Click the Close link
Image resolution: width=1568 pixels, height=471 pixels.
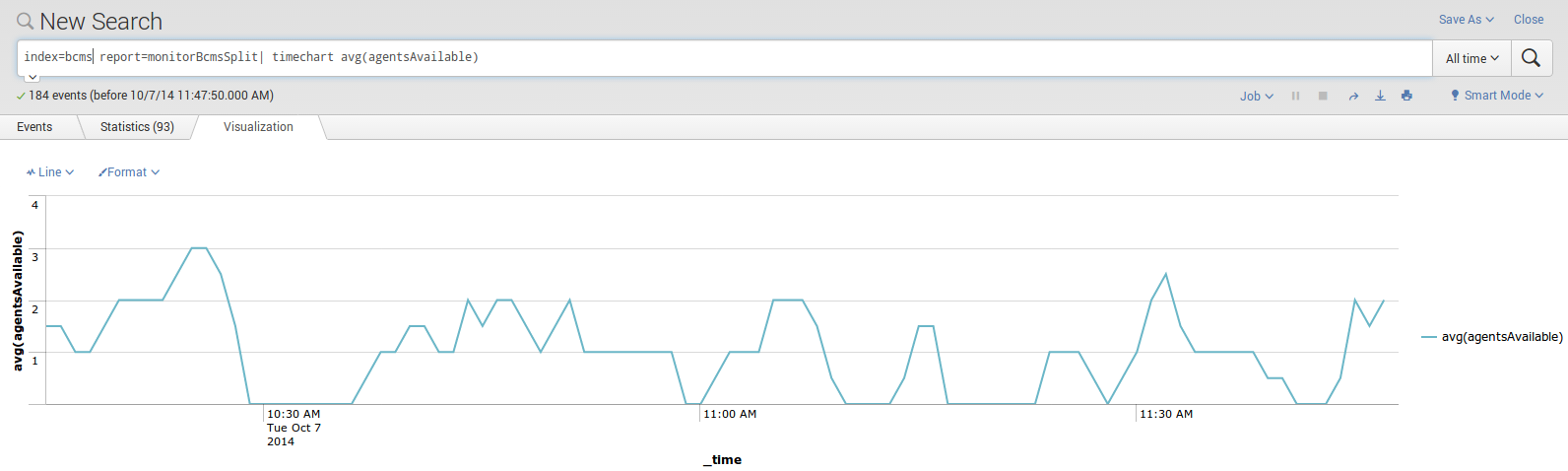[x=1529, y=19]
